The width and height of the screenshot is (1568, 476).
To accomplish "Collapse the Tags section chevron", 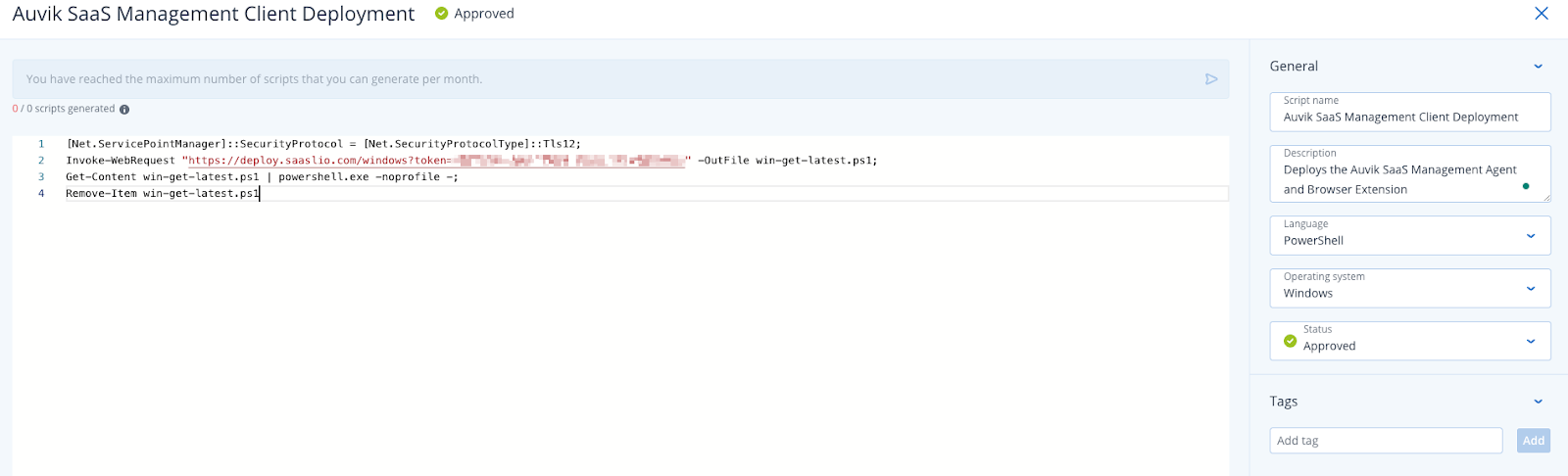I will [1538, 402].
